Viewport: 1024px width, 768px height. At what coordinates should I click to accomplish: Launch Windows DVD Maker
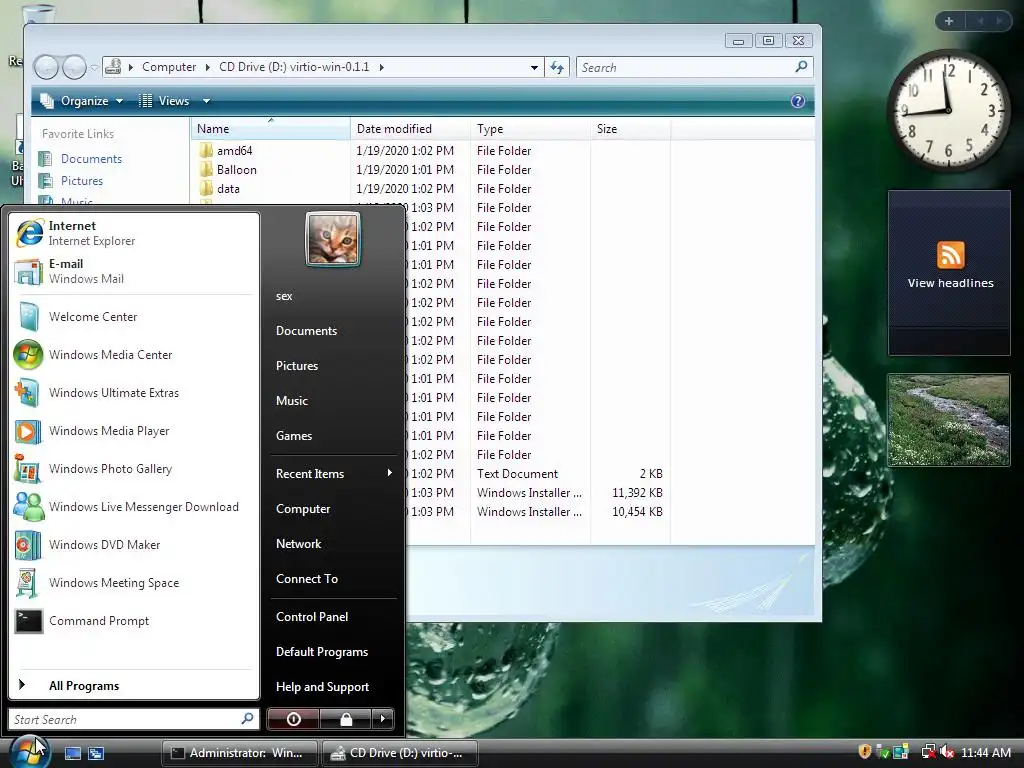(134, 545)
